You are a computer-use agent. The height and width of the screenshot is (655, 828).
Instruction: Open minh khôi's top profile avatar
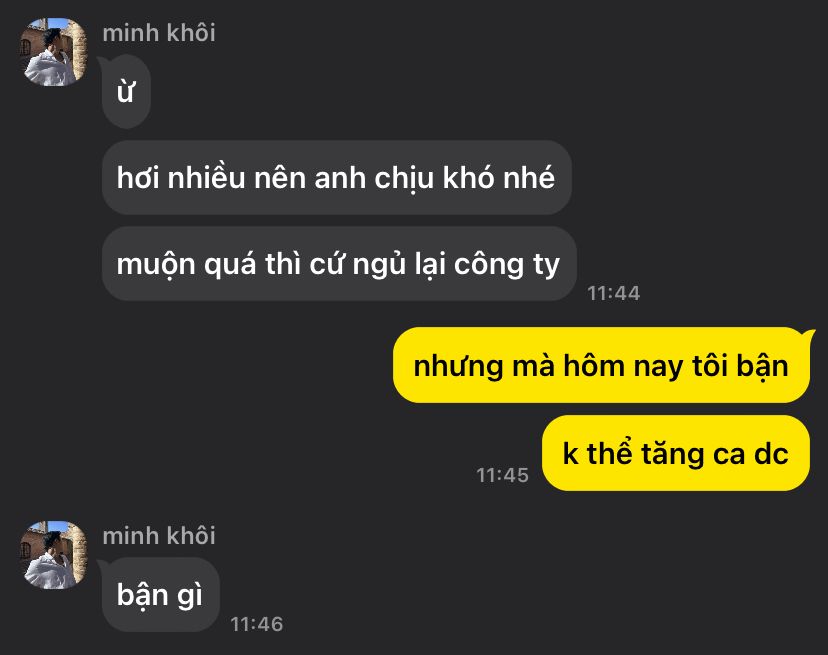coord(54,52)
